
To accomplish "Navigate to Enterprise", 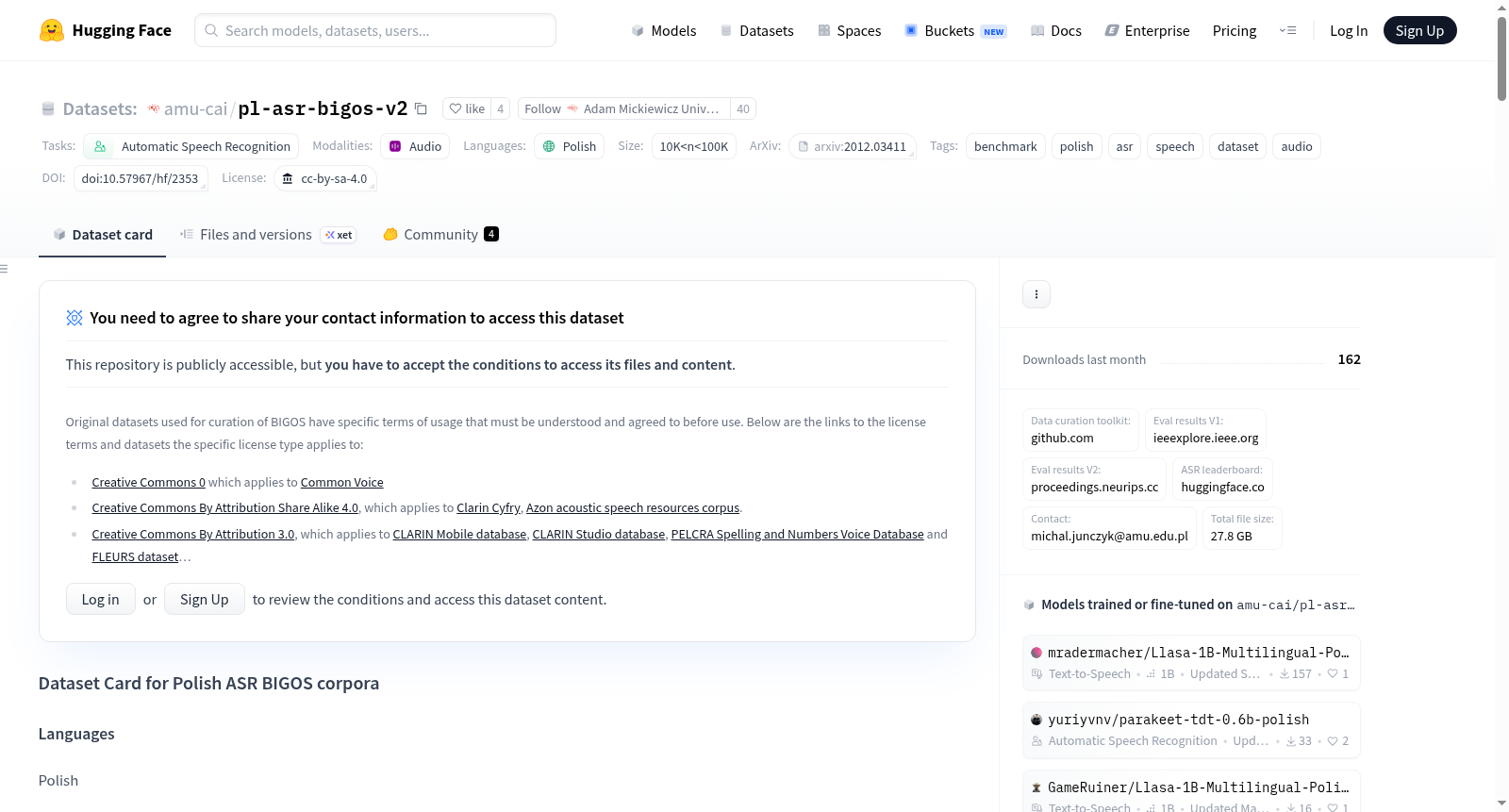I will (x=1147, y=30).
